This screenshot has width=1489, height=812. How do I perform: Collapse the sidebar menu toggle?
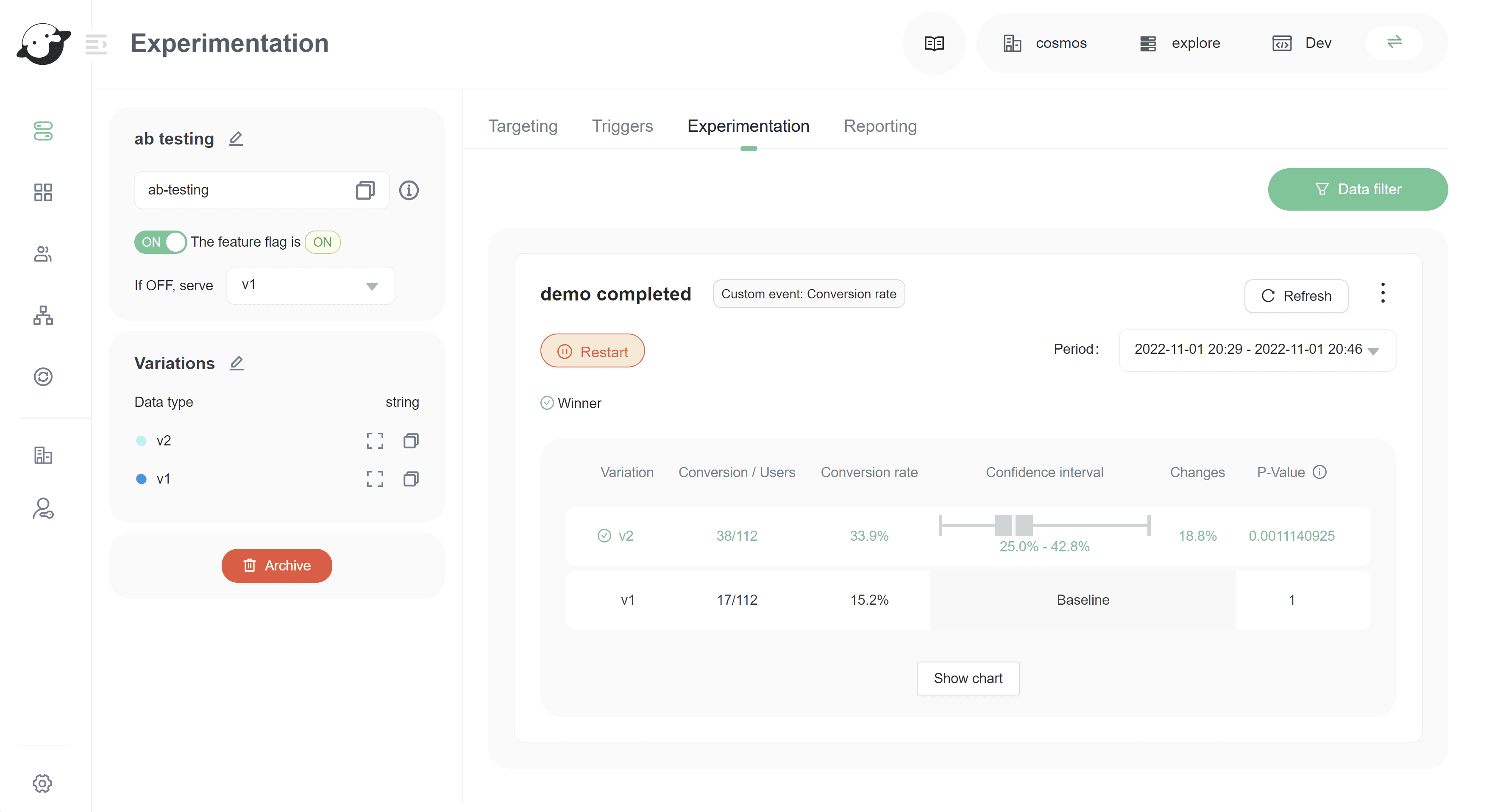click(96, 43)
